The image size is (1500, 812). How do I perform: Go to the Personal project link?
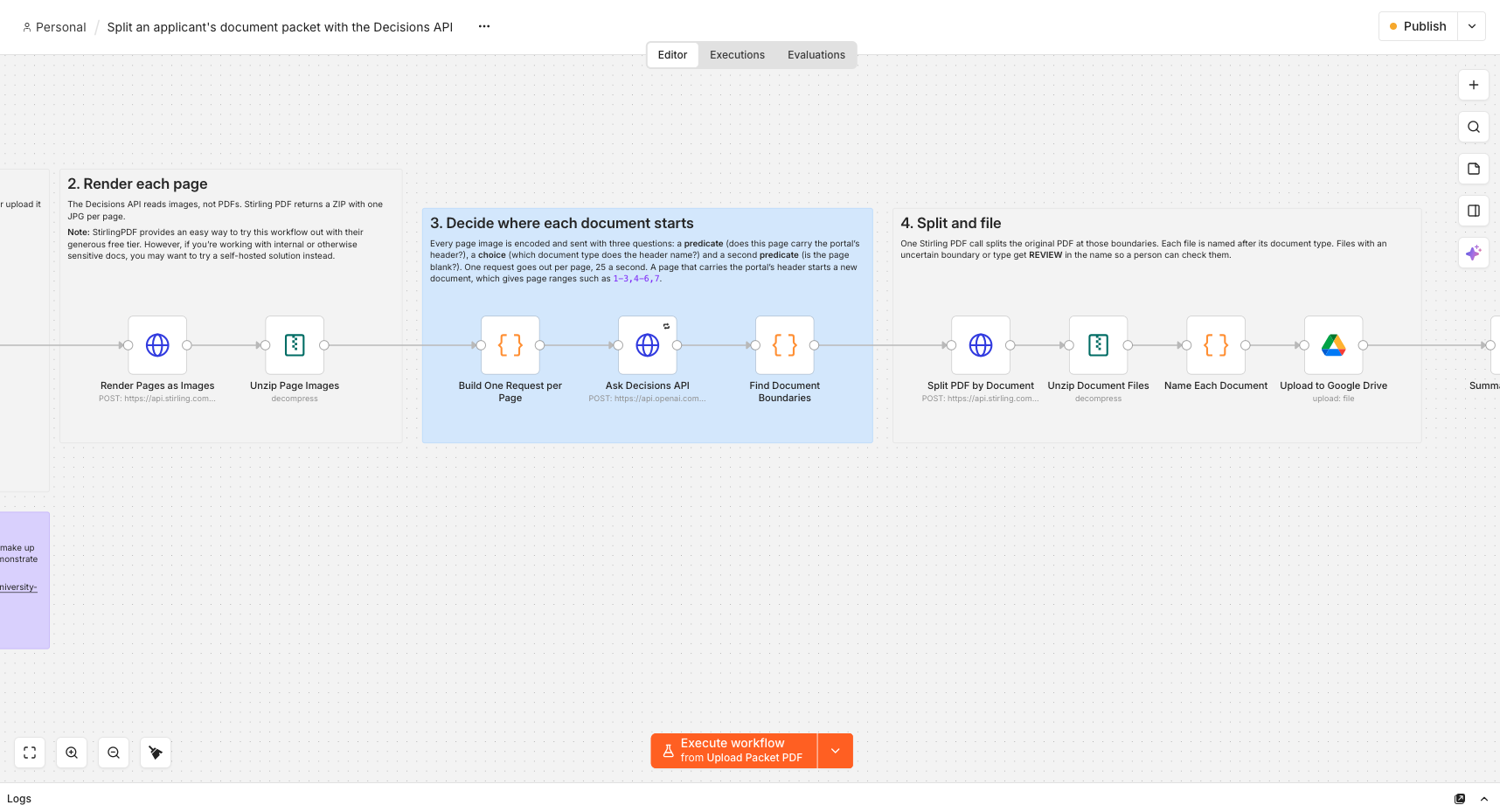[54, 27]
